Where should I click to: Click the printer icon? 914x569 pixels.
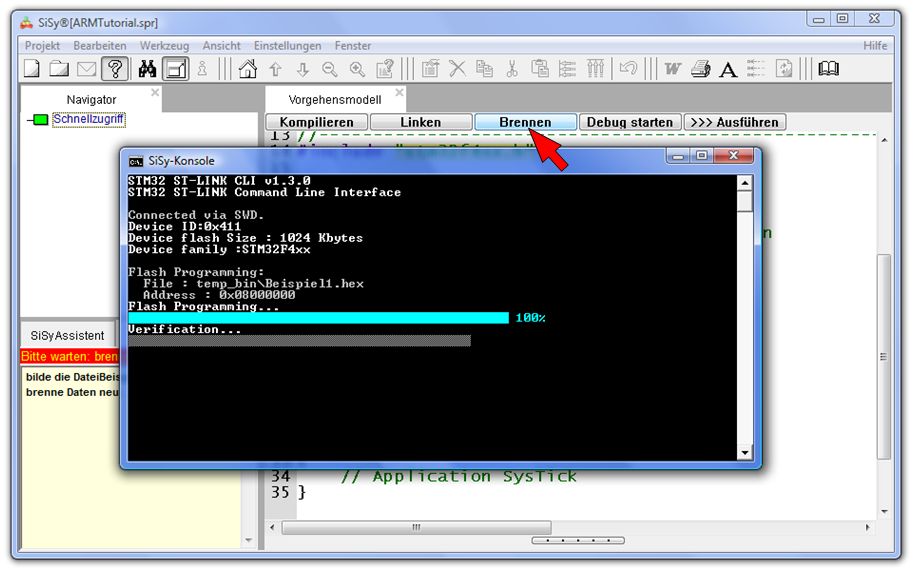click(700, 68)
